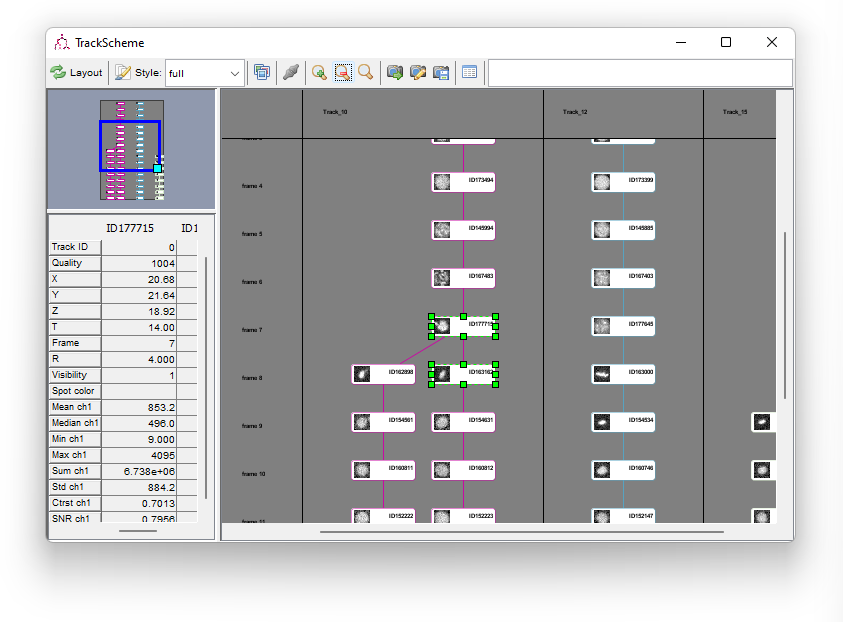Click the Track_15 column header

pyautogui.click(x=735, y=112)
